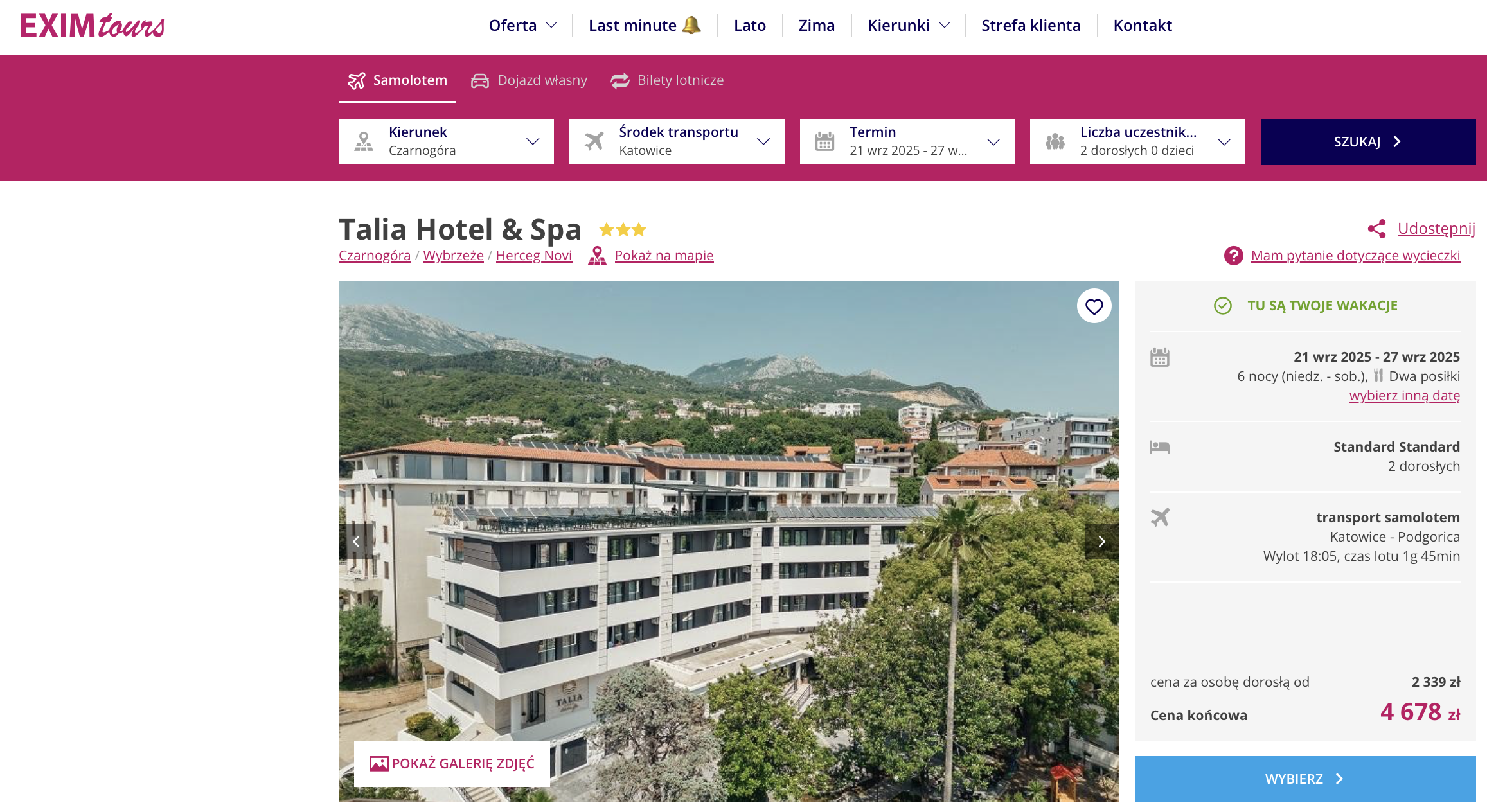1487x812 pixels.
Task: Expand the Liczba uczestników dropdown
Action: click(1137, 141)
